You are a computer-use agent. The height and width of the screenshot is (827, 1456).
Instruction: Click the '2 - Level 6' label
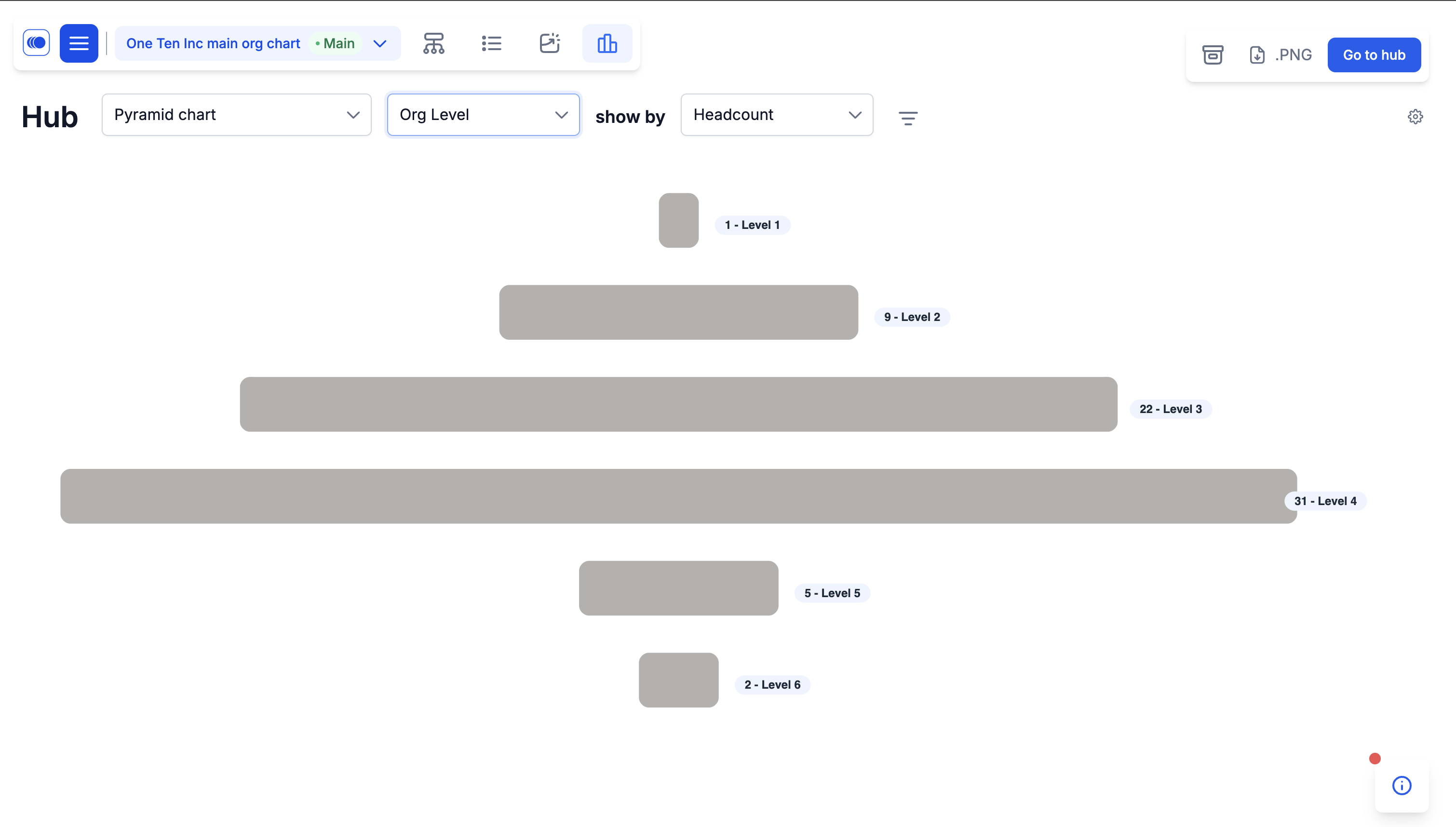(x=772, y=684)
